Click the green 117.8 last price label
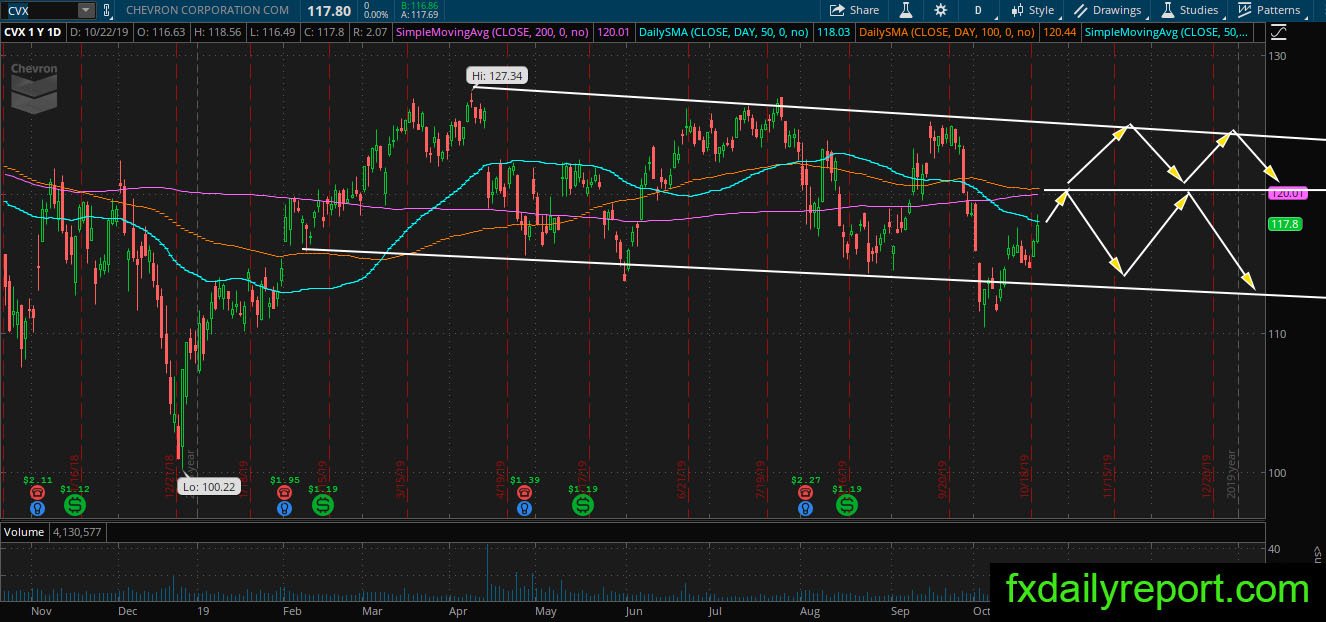1326x622 pixels. coord(1283,224)
